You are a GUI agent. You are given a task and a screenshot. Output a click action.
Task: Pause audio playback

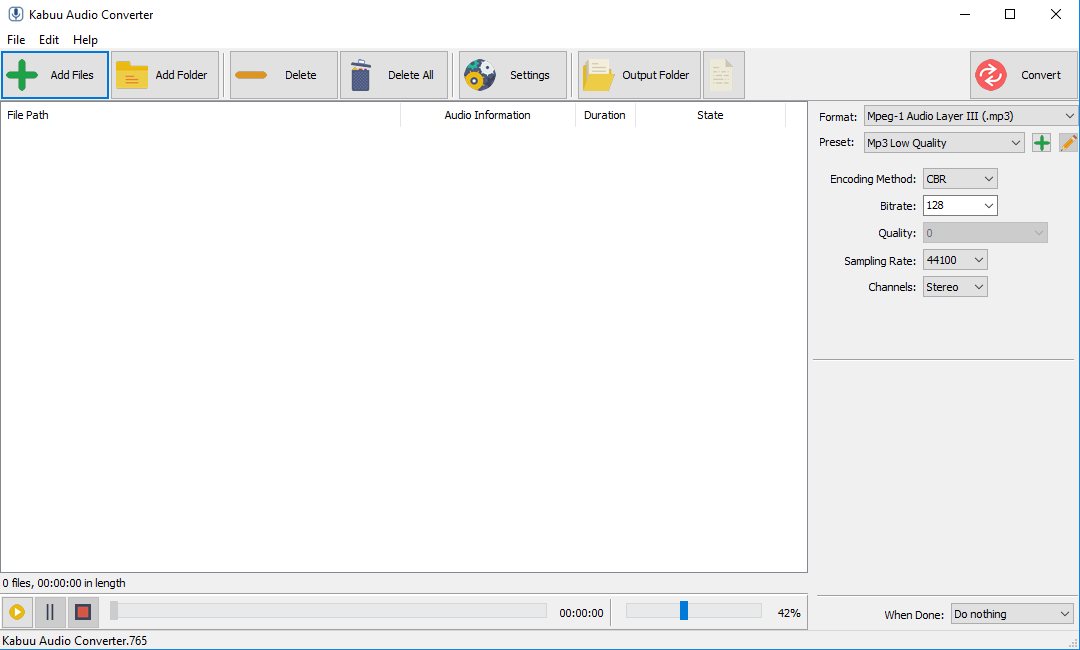[x=50, y=612]
